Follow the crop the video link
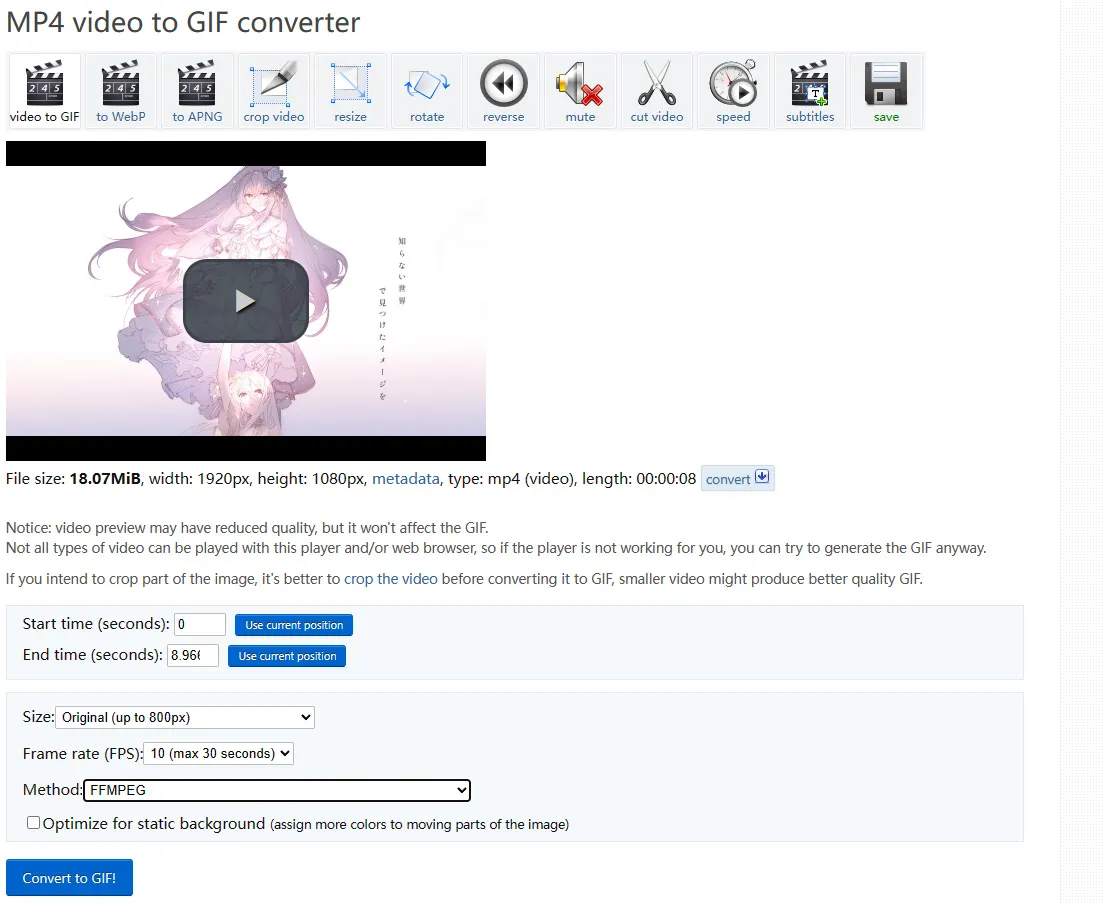 [x=390, y=579]
